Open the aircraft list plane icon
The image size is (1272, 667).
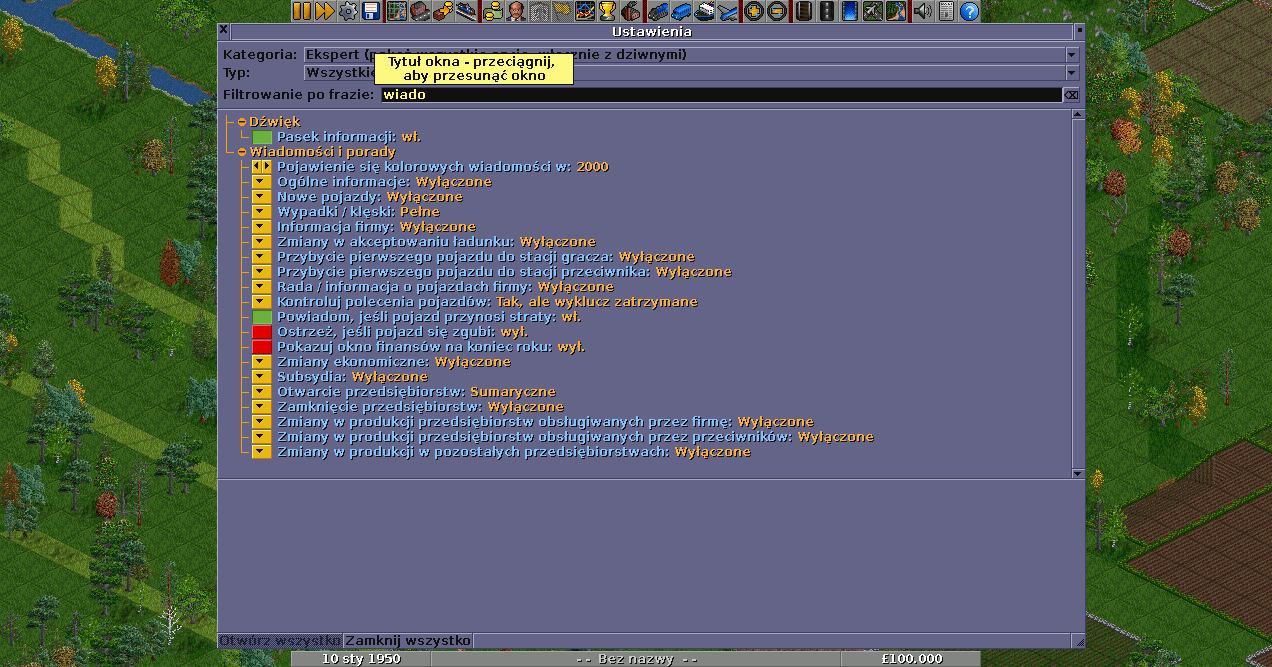tap(727, 11)
